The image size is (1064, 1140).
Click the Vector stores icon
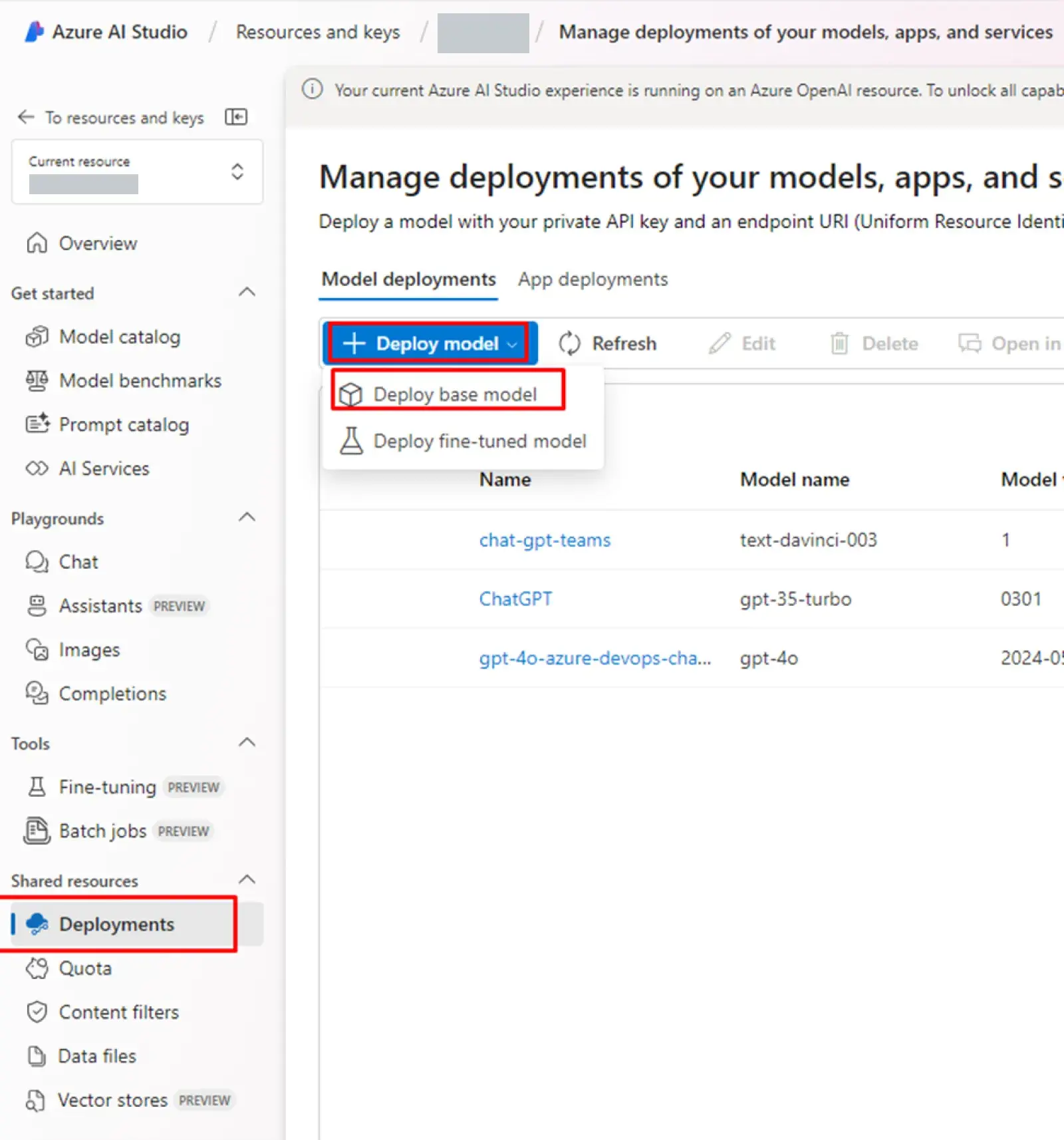click(x=36, y=1100)
